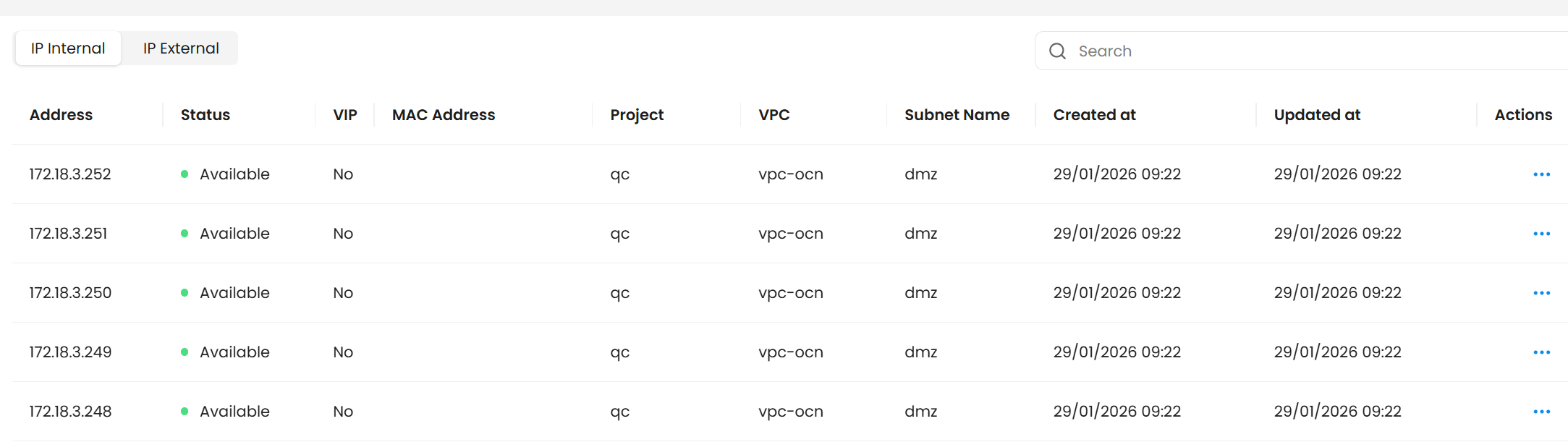Sort by the Address column header
This screenshot has width=1568, height=442.
pos(62,115)
